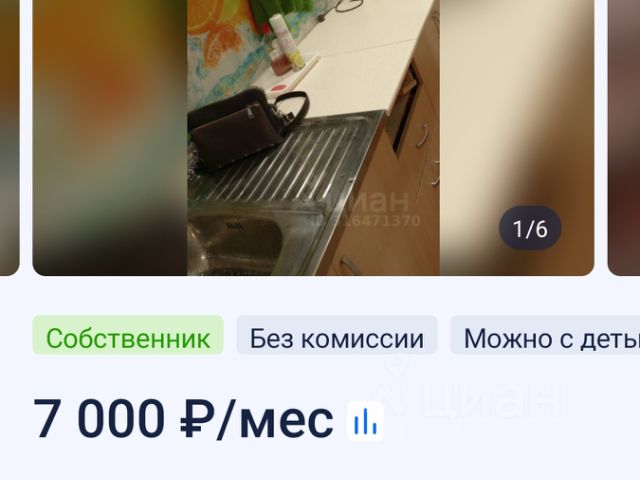Image resolution: width=640 pixels, height=480 pixels.
Task: Tap the 1/6 photo counter badge
Action: coord(530,228)
